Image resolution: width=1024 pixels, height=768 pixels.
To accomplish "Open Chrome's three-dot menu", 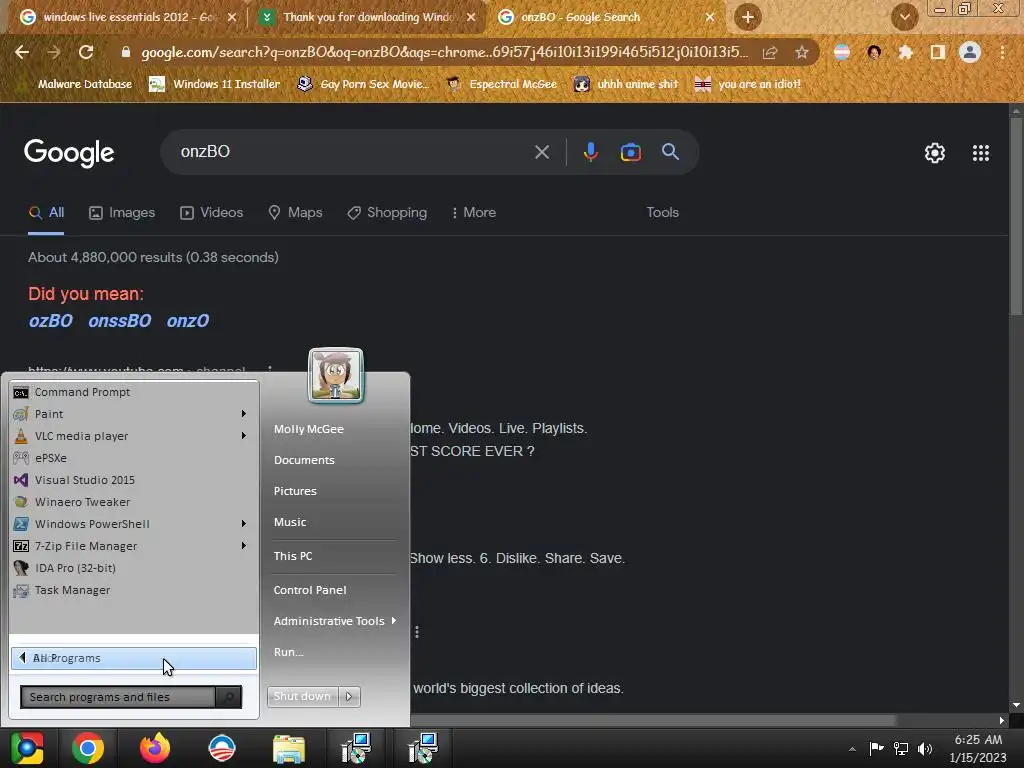I will [1002, 52].
